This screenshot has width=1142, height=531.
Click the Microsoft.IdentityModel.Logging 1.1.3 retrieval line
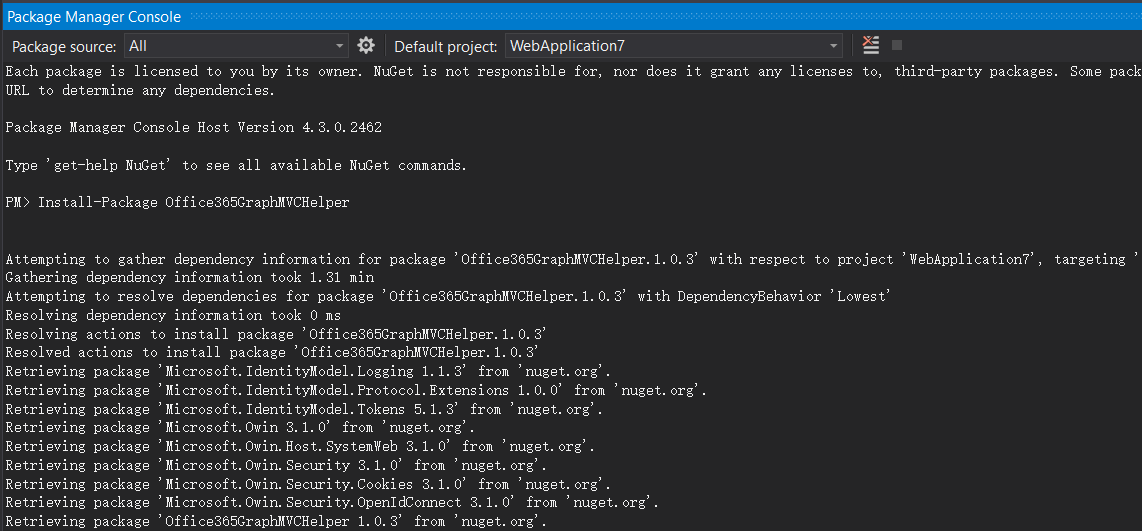tap(308, 371)
